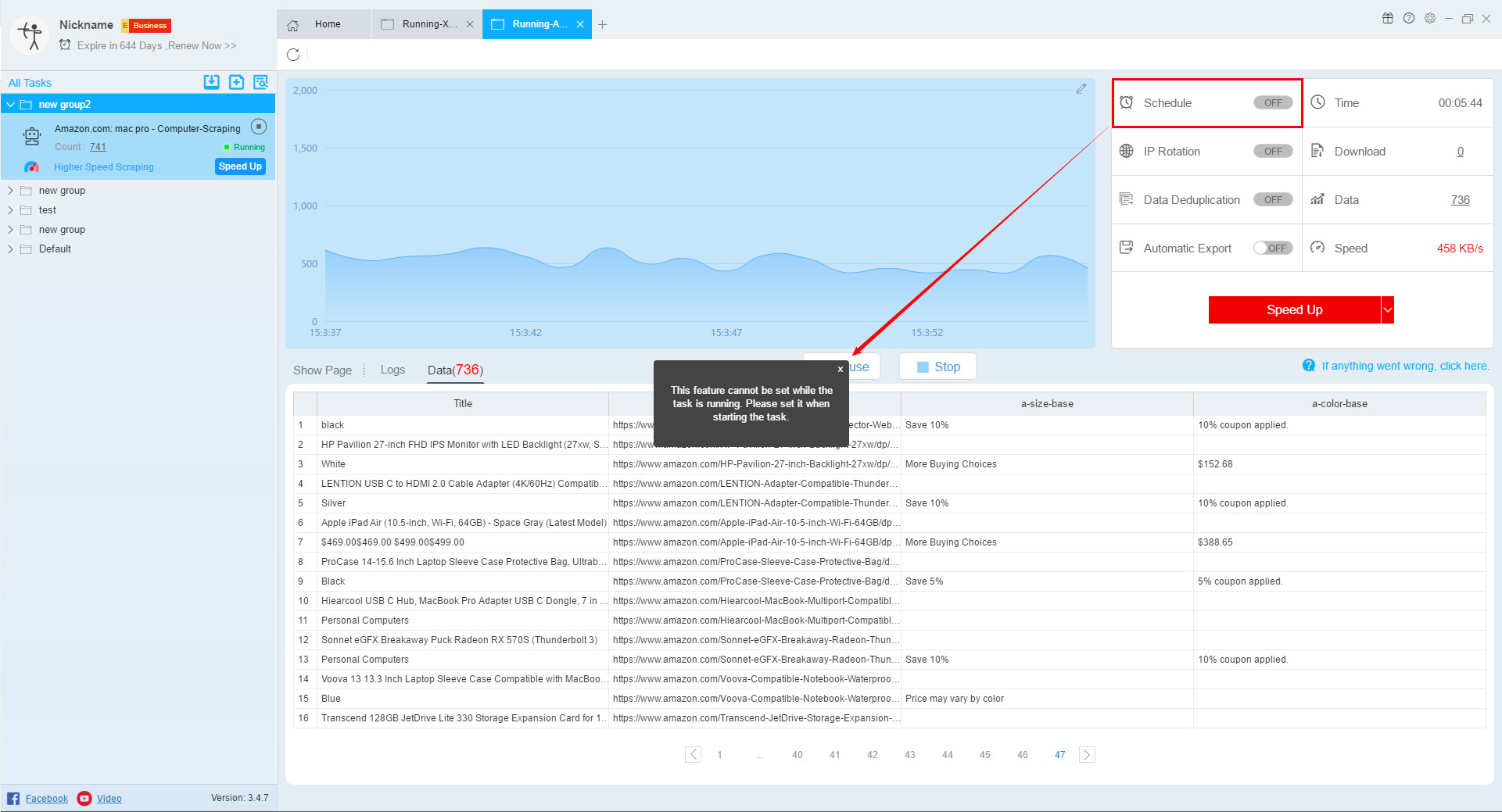Collapse the new group2 folder
Viewport: 1502px width, 812px height.
11,104
